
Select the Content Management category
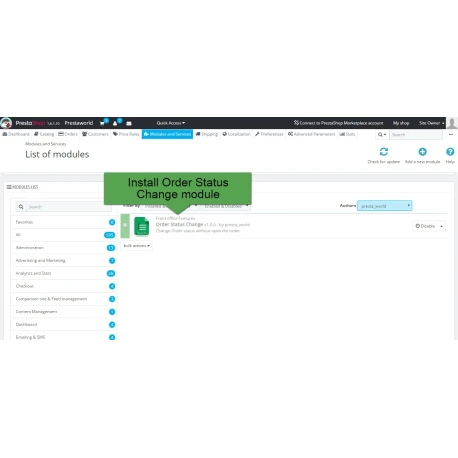coord(63,312)
